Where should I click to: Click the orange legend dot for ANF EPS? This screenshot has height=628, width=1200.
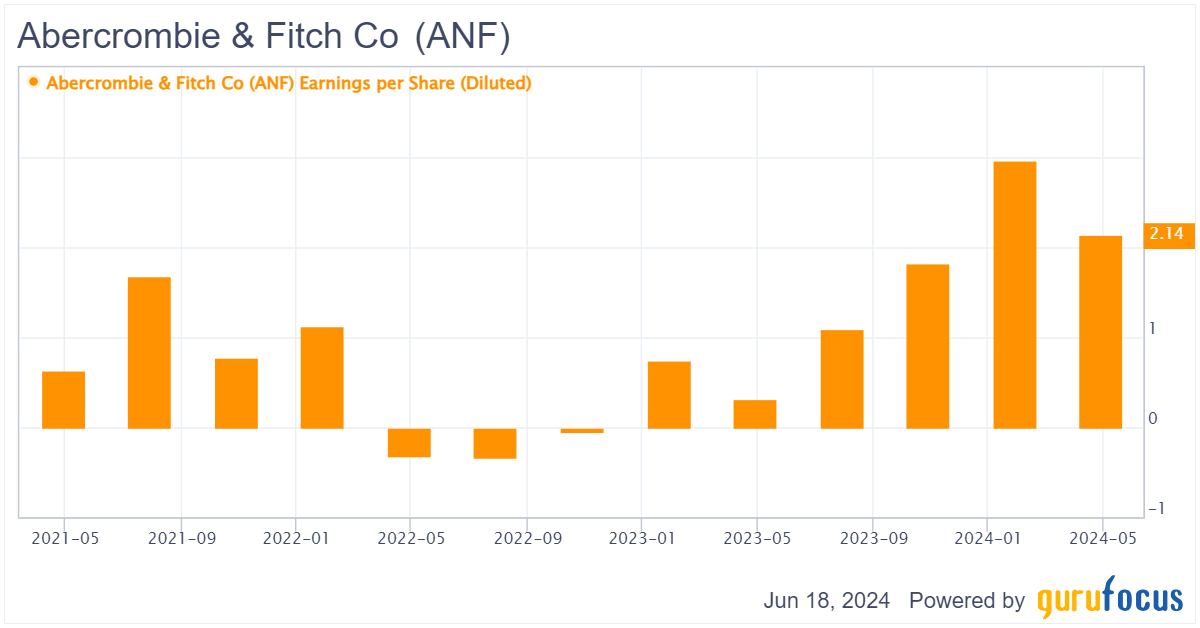click(34, 82)
